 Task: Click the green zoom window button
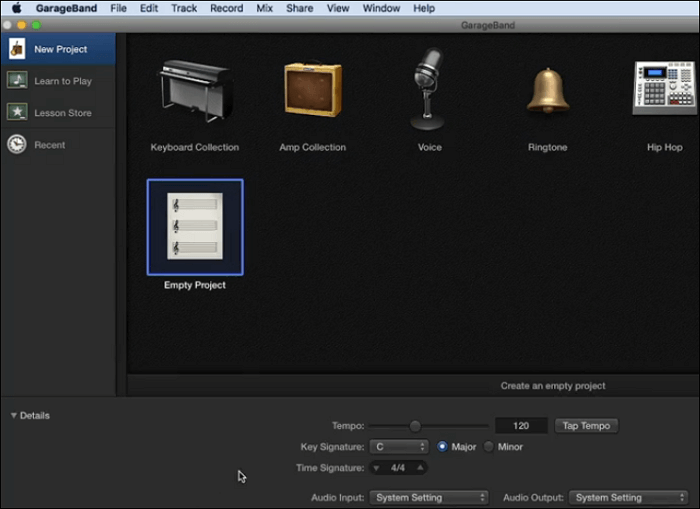click(x=37, y=25)
